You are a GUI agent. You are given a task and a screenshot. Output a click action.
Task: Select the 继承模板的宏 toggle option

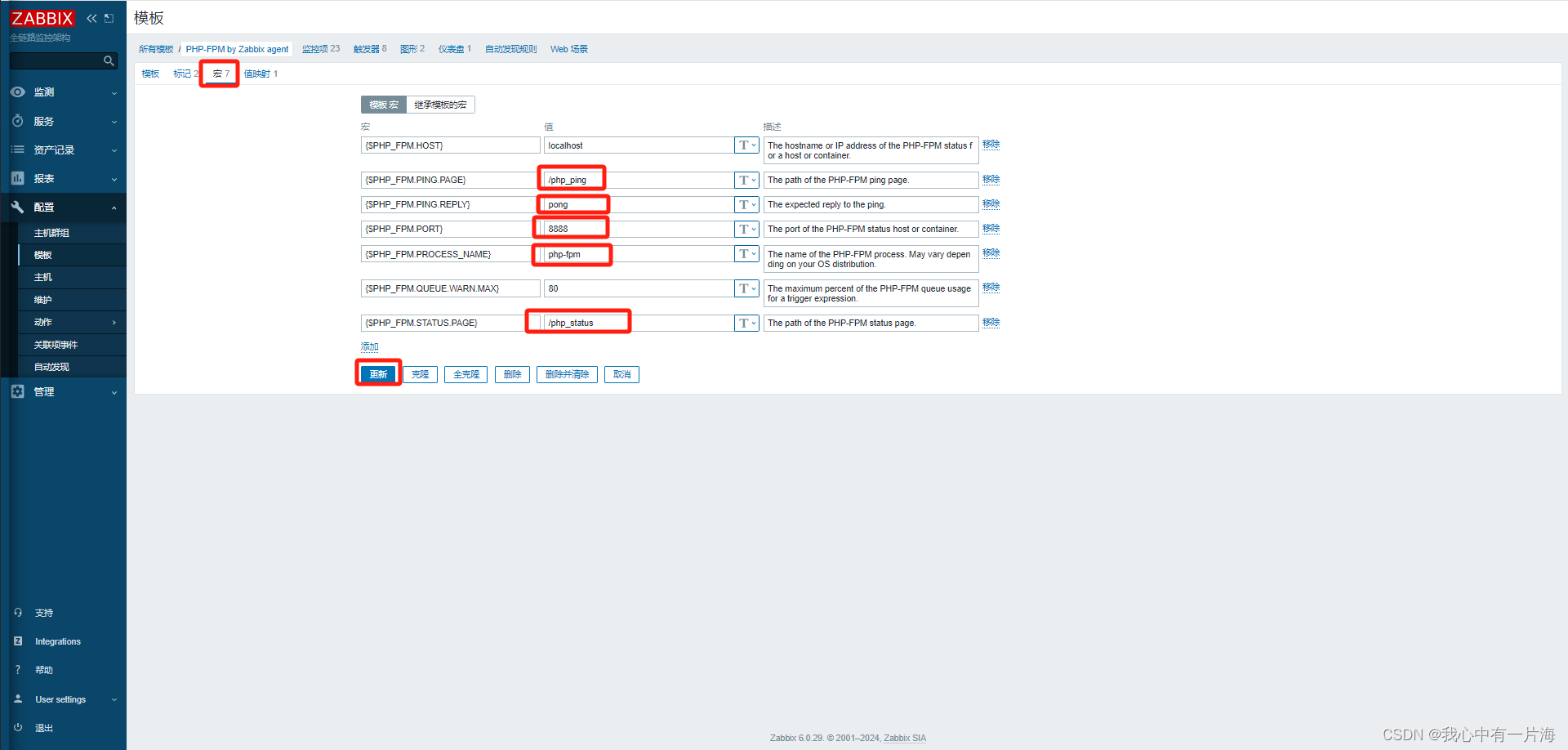pyautogui.click(x=440, y=105)
